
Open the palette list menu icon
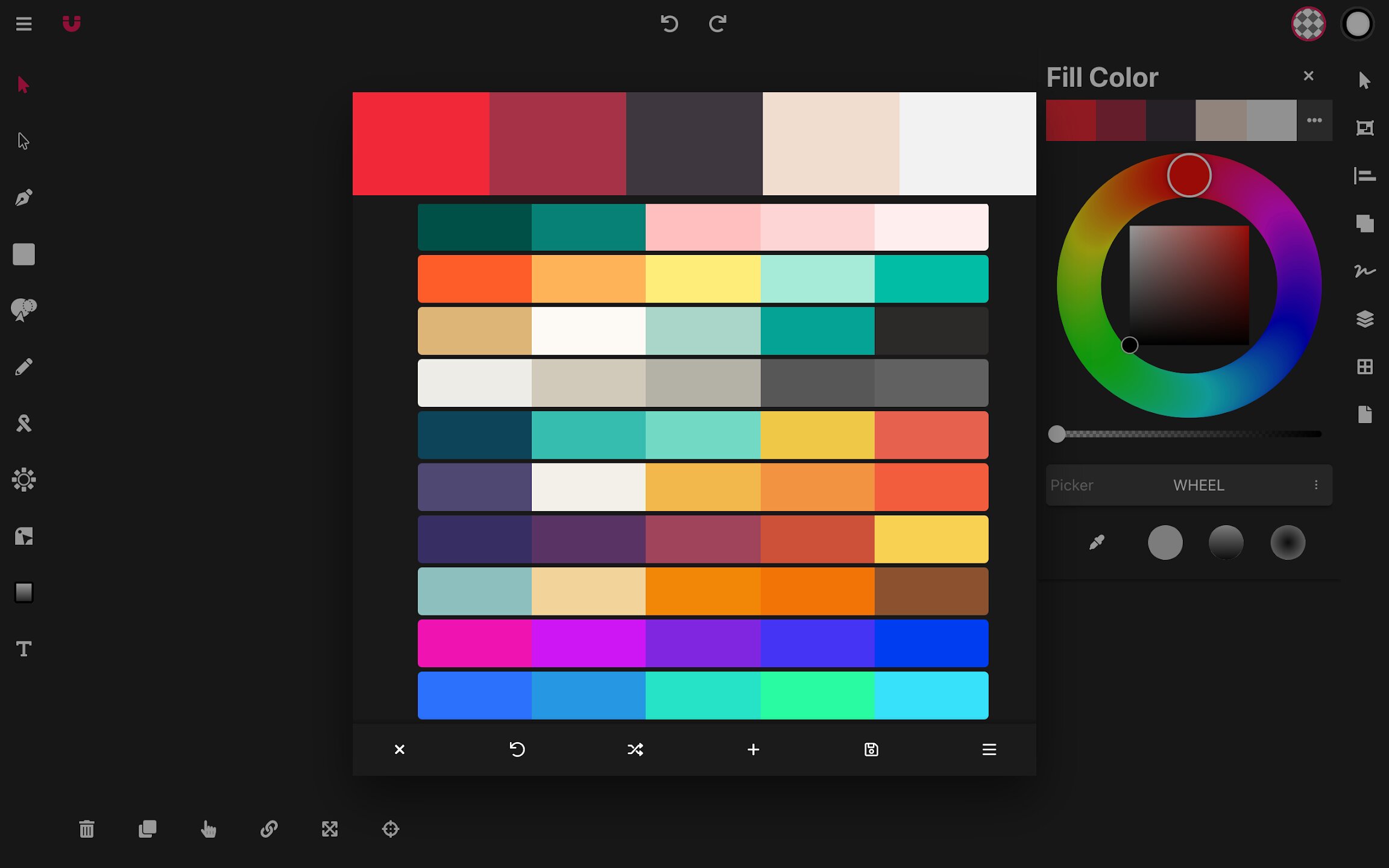989,749
